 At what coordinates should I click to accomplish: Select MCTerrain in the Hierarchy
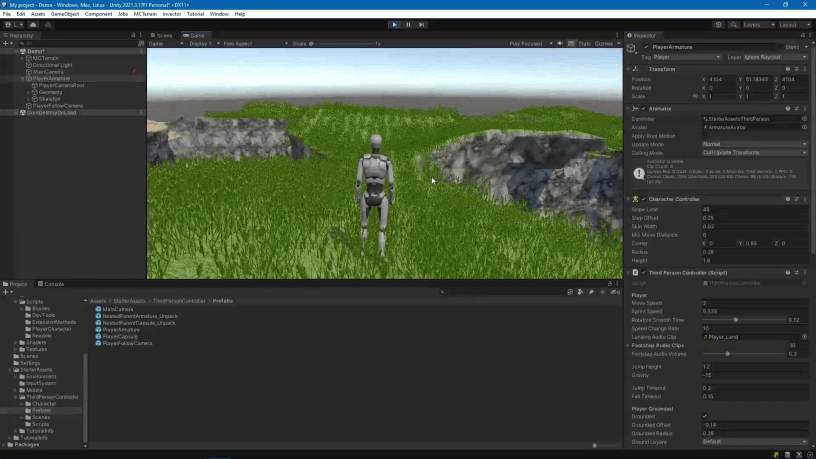tap(46, 58)
